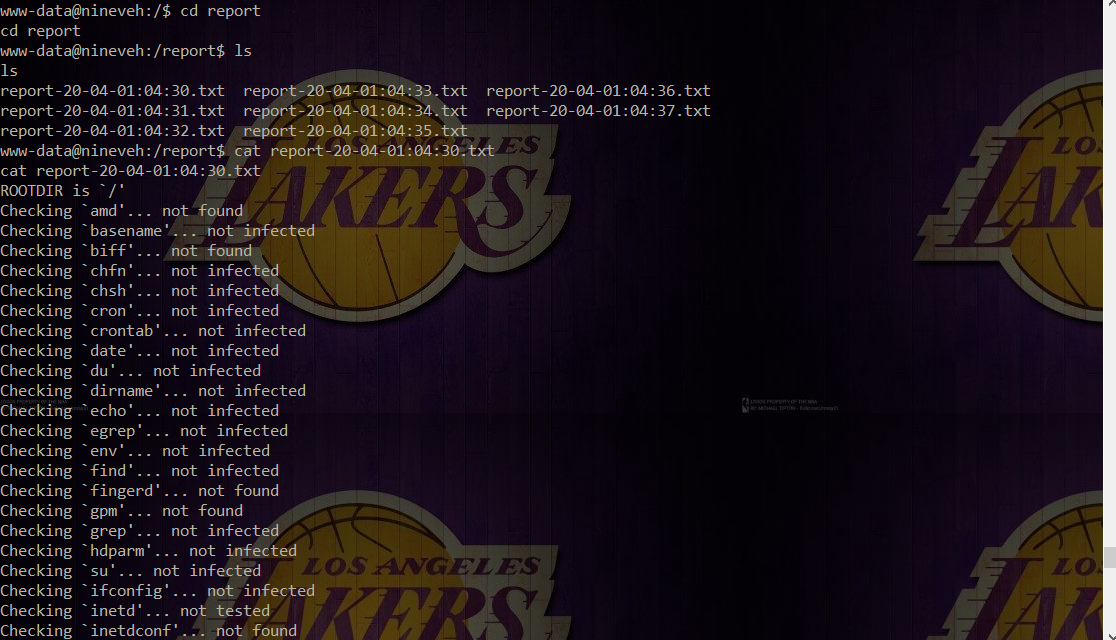The image size is (1116, 640).
Task: Click the "Checking `su'" line
Action: point(130,570)
